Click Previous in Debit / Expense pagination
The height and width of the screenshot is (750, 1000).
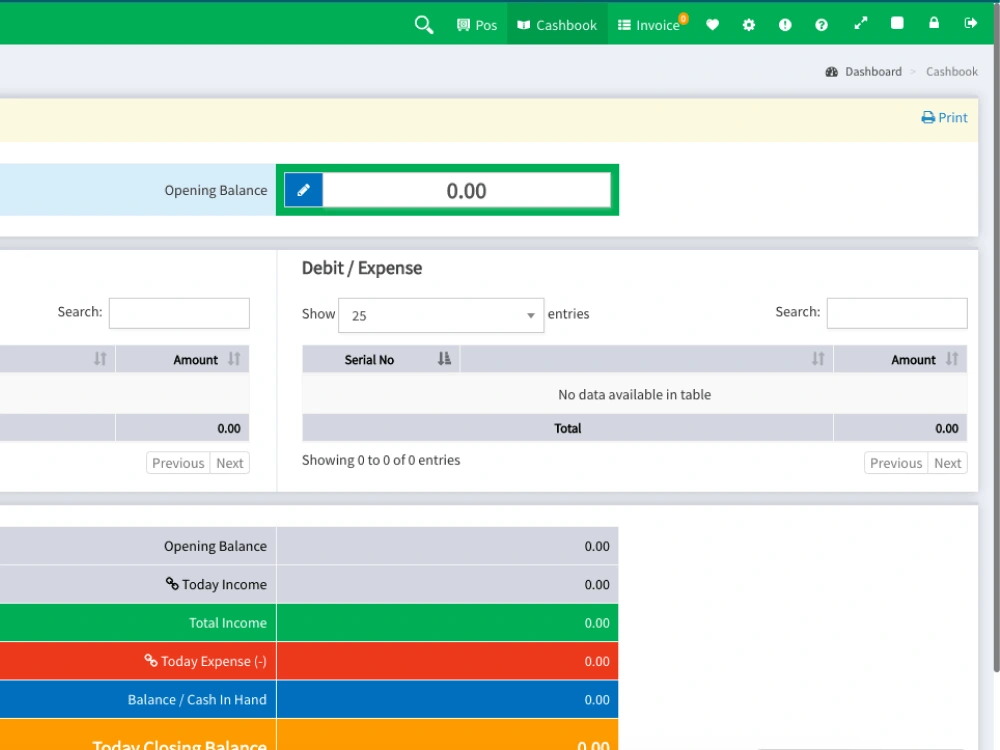tap(895, 463)
